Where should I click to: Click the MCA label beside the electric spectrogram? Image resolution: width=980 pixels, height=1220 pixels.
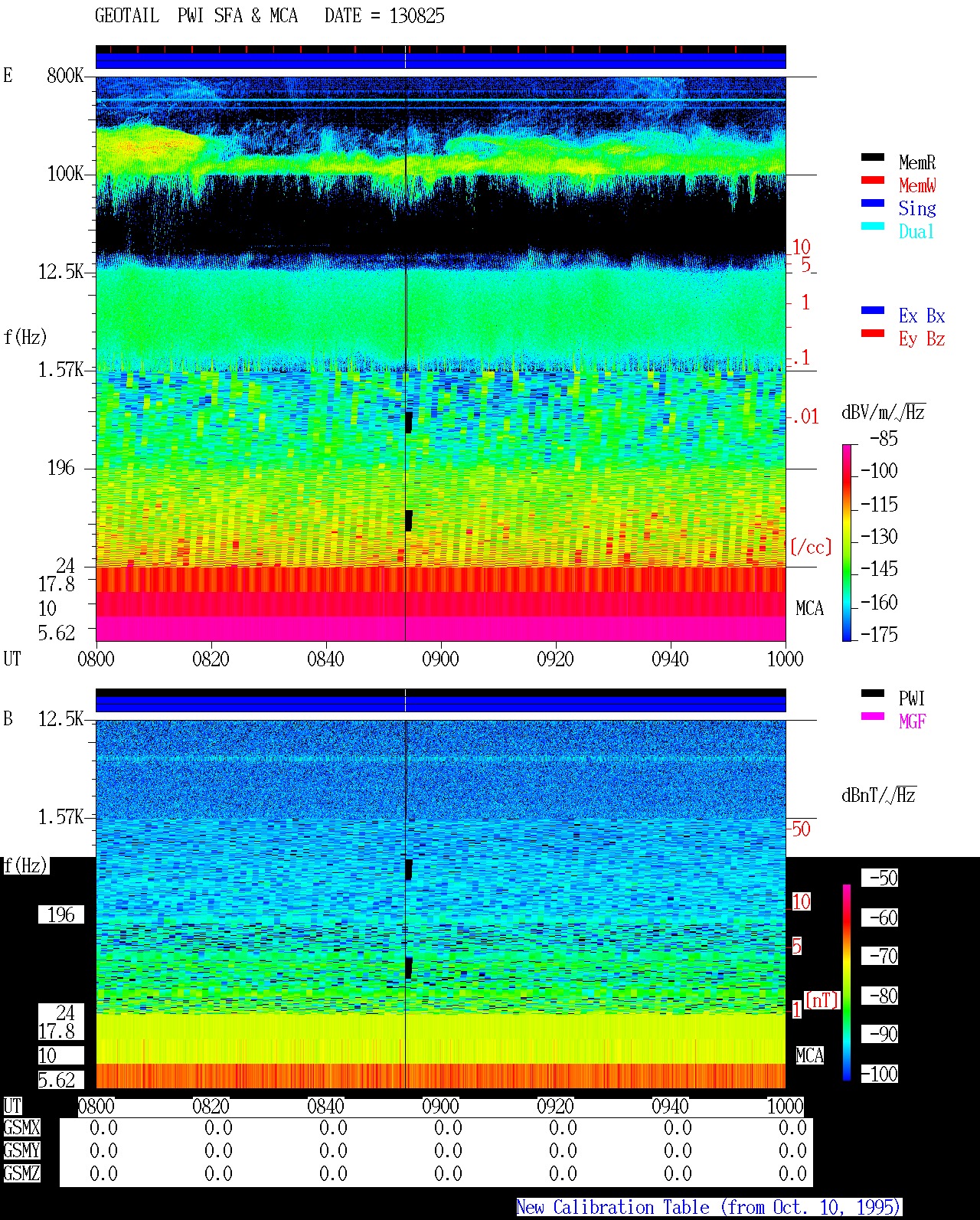809,609
